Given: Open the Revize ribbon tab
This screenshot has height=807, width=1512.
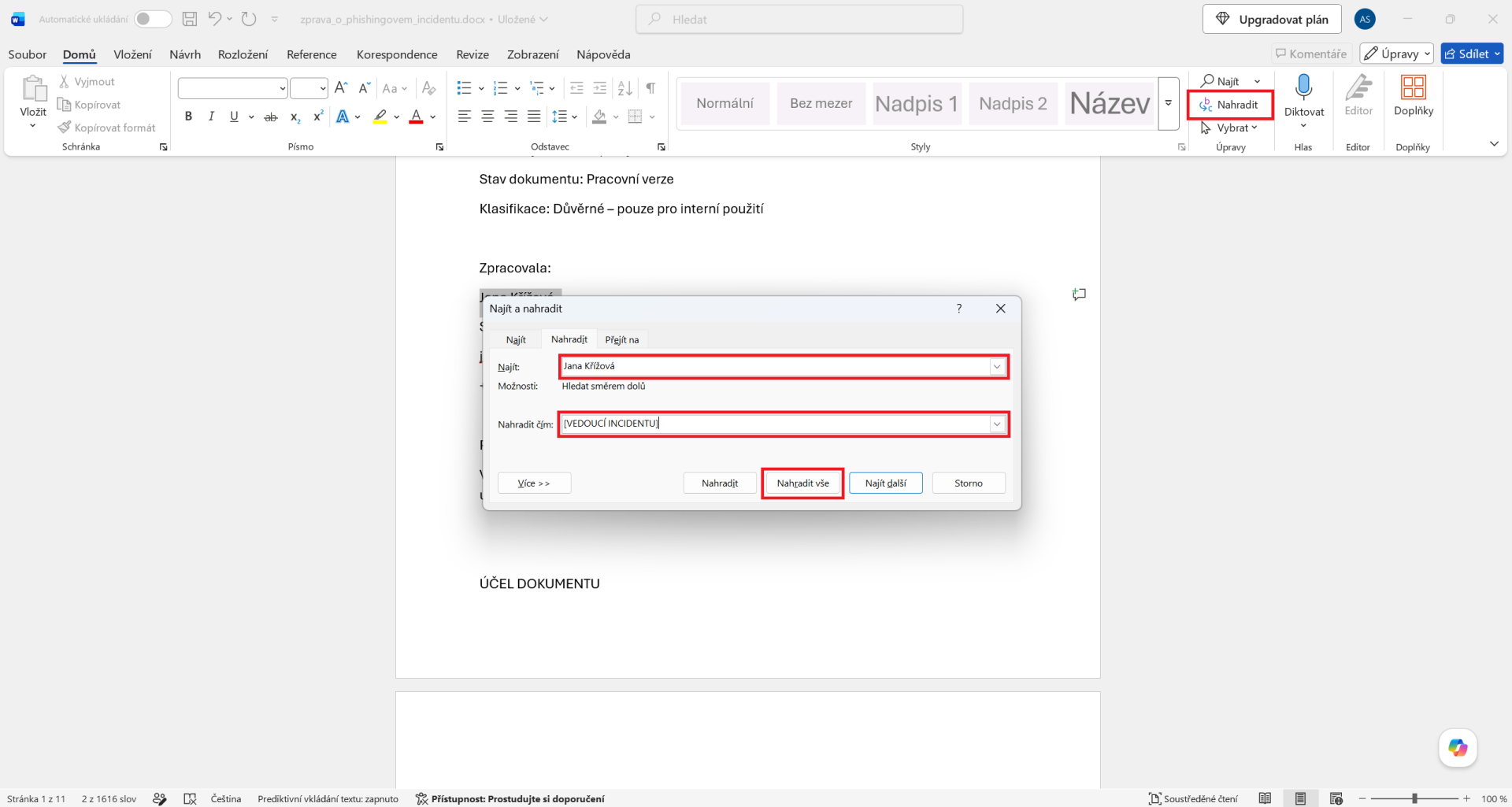Looking at the screenshot, I should click(x=472, y=54).
